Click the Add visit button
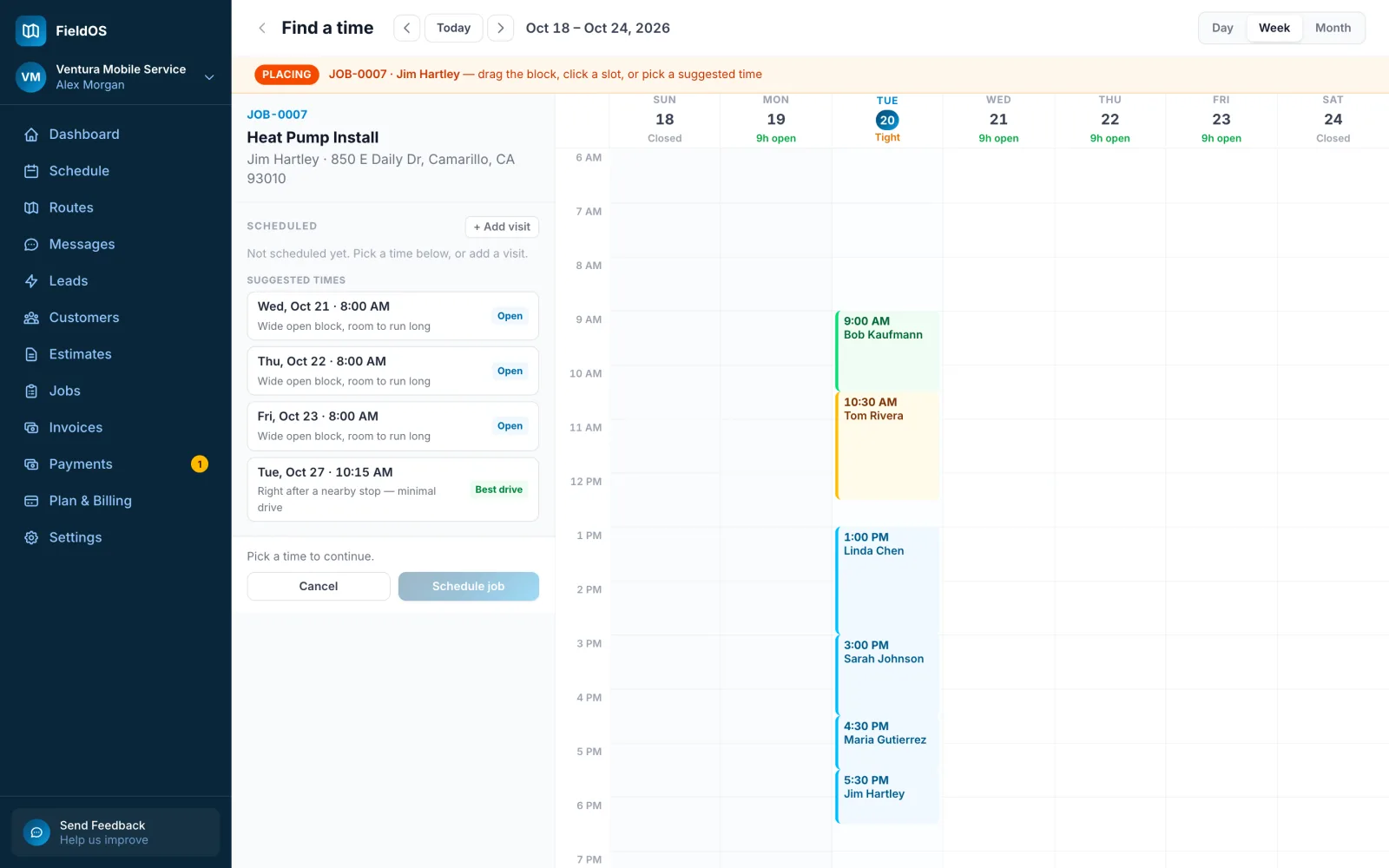The height and width of the screenshot is (868, 1389). [502, 227]
